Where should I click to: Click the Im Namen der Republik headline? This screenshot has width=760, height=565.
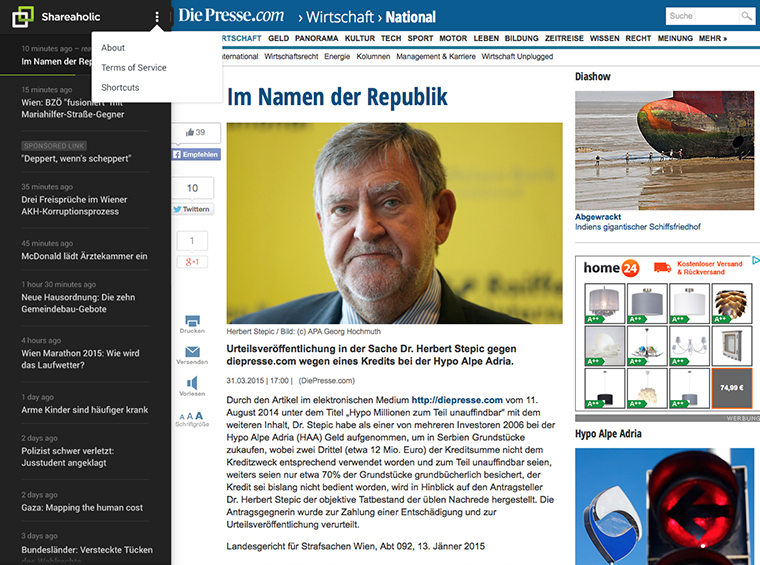[x=337, y=97]
